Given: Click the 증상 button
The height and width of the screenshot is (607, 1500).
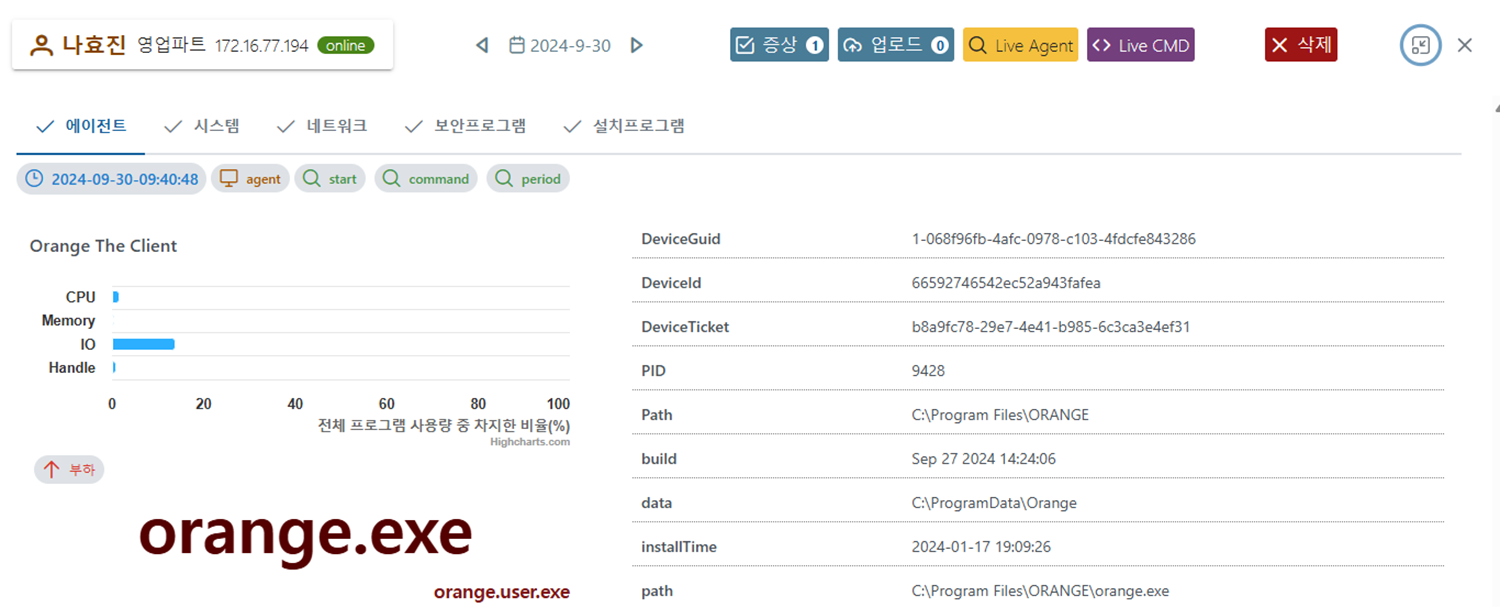Looking at the screenshot, I should (779, 45).
